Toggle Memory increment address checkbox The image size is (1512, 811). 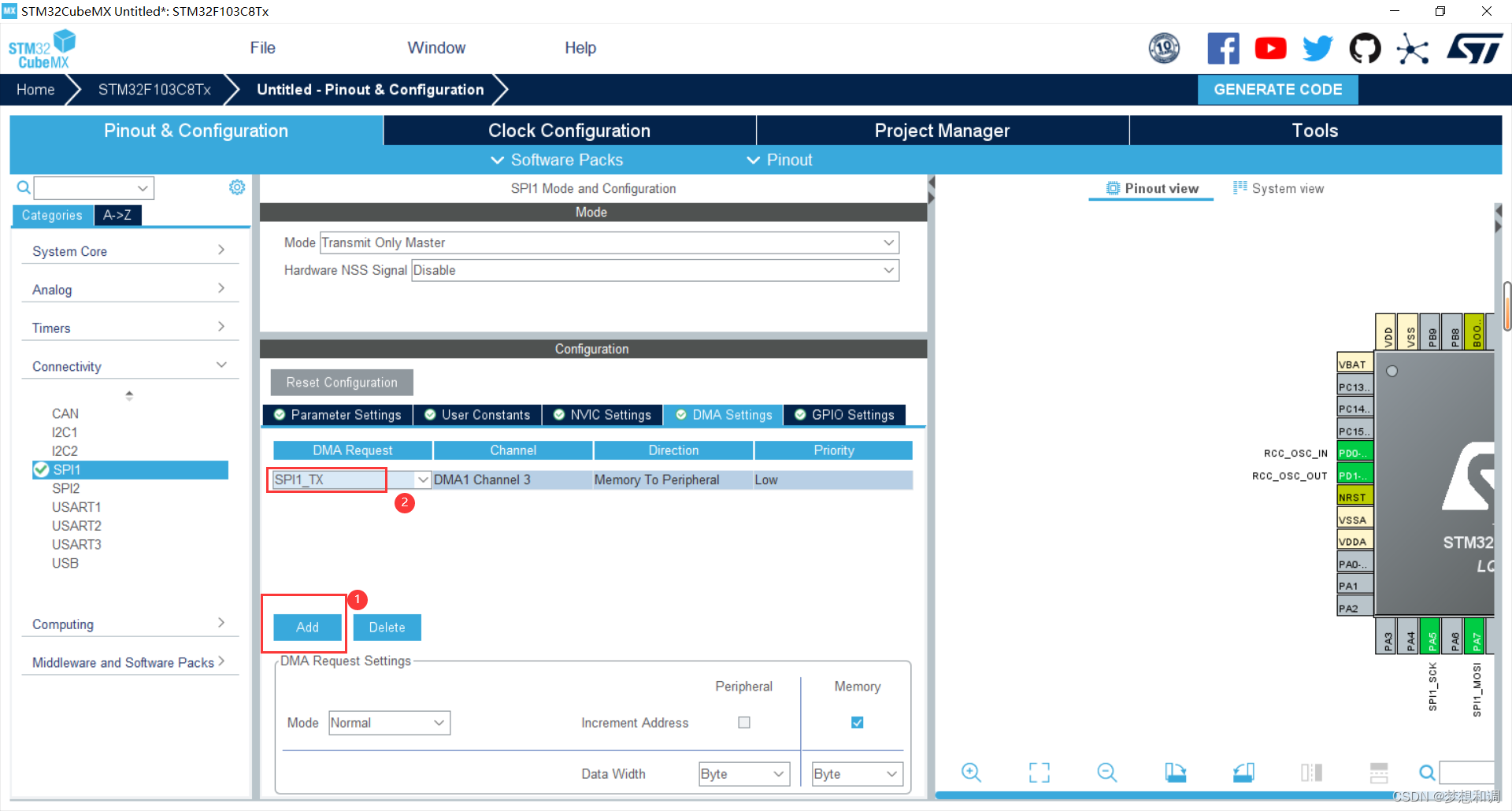click(x=857, y=722)
